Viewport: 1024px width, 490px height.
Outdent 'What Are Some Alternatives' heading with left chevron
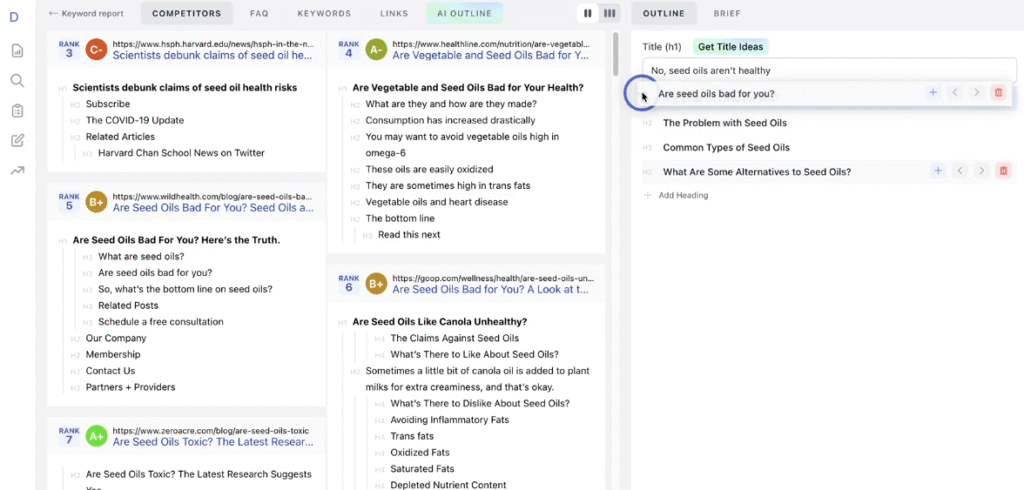click(x=960, y=171)
